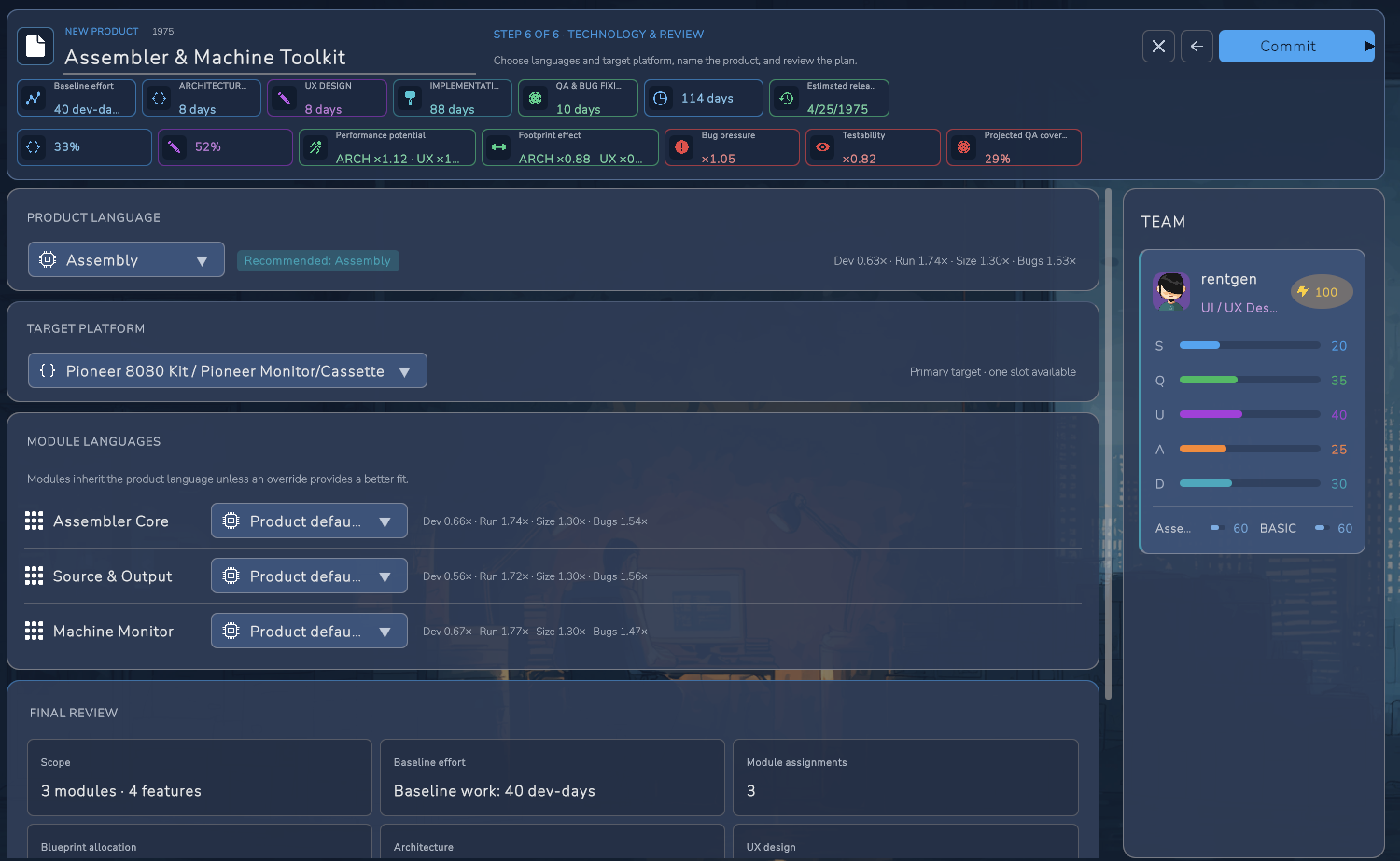The width and height of the screenshot is (1400, 861).
Task: Click rentgen's Q skill bar
Action: 1250,380
